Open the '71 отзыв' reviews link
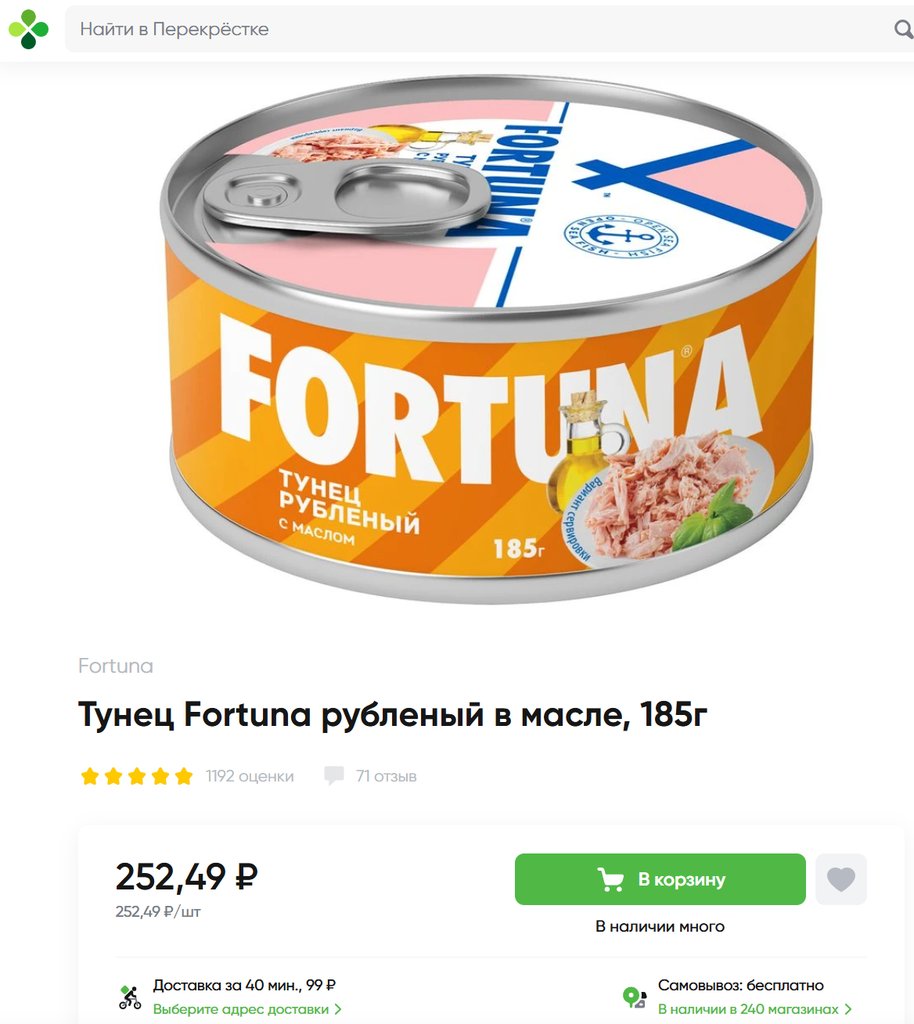Viewport: 914px width, 1024px height. 386,776
